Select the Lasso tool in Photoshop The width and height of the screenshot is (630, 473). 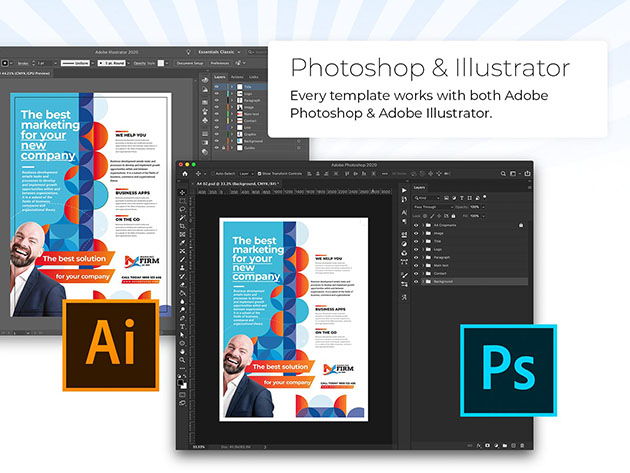click(x=182, y=209)
